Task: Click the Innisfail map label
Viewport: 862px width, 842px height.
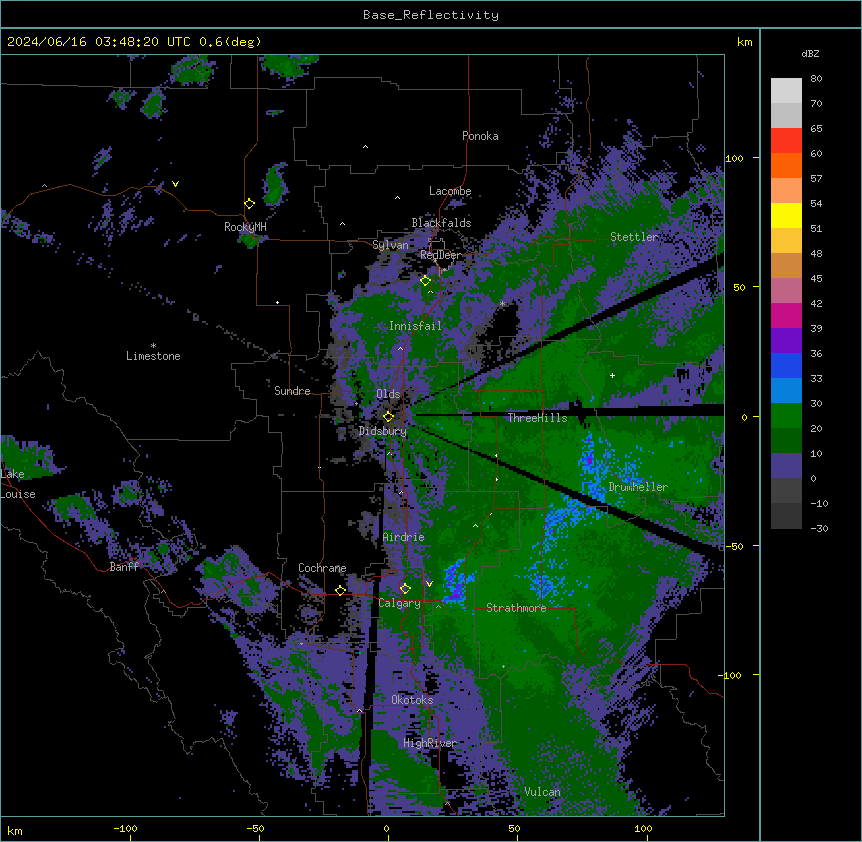Action: 415,326
